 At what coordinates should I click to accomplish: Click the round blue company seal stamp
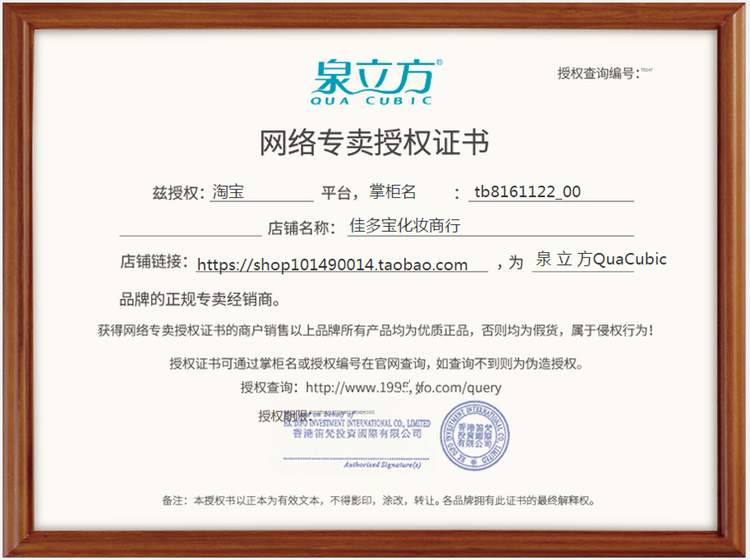coord(474,436)
